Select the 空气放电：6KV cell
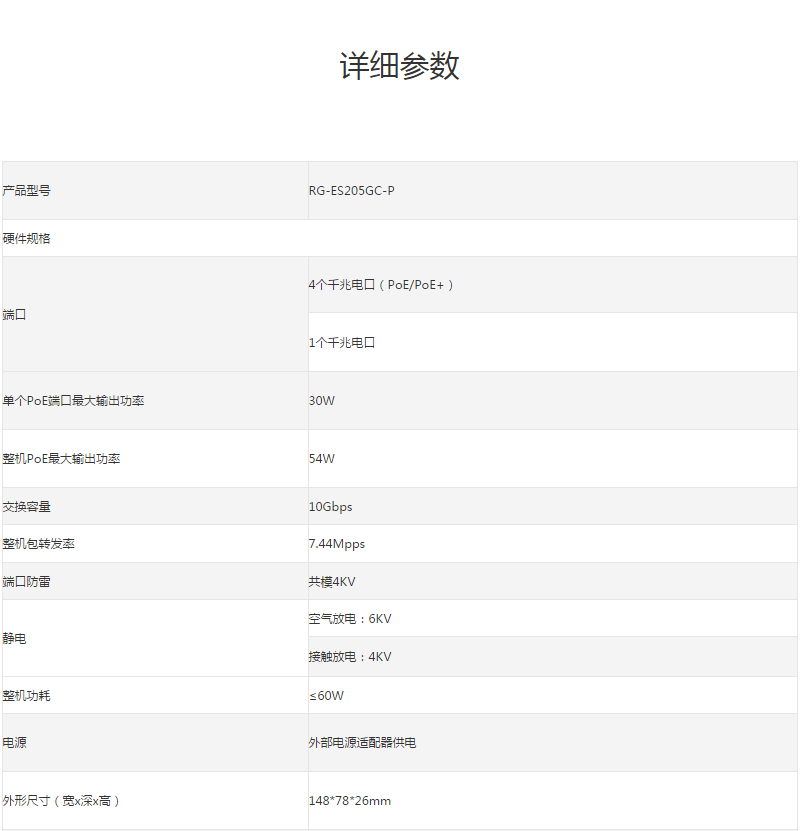The height and width of the screenshot is (831, 800). (553, 618)
